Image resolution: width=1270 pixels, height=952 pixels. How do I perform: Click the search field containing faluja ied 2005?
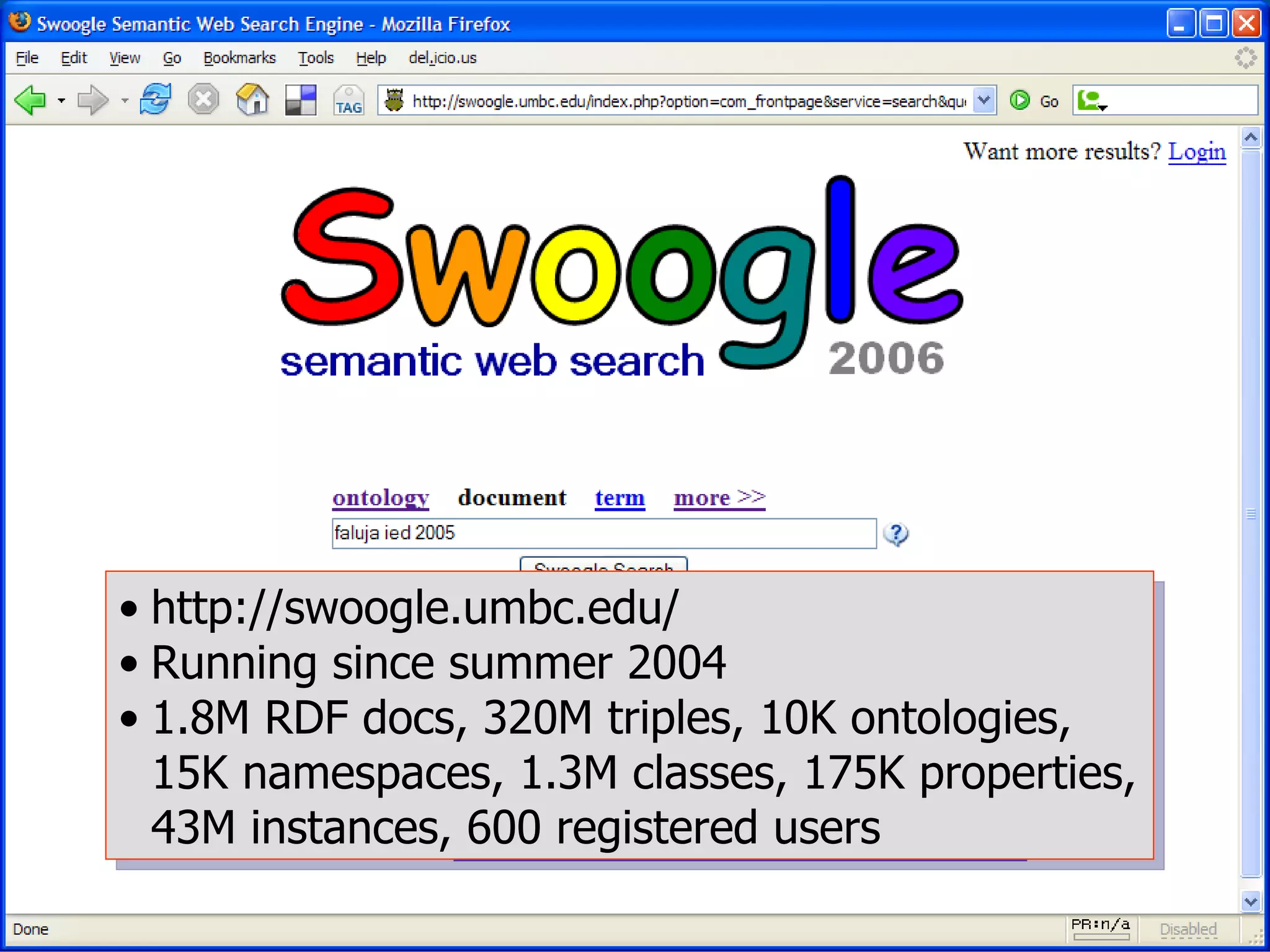point(604,534)
